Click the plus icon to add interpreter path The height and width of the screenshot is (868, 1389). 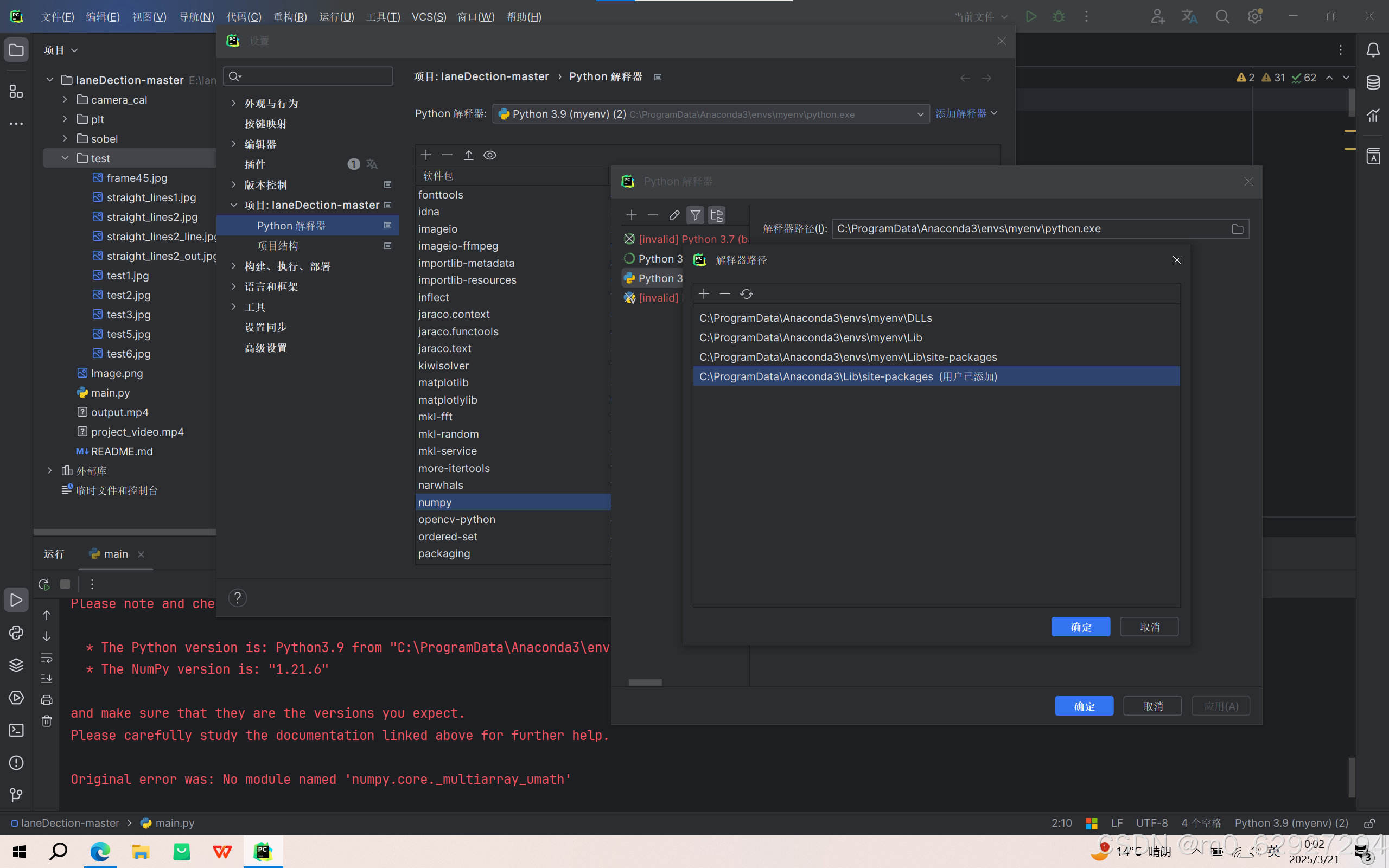[x=704, y=294]
